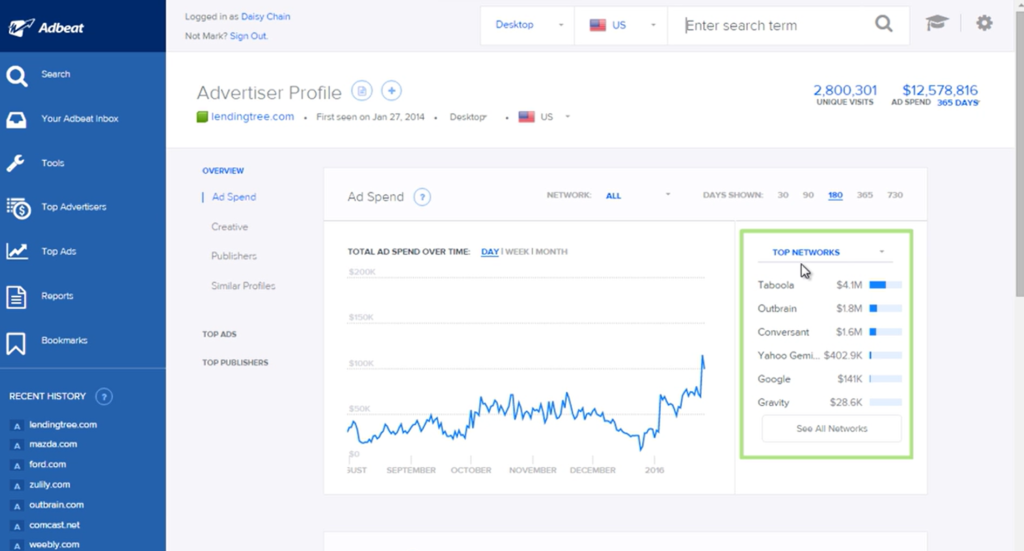Open the Bookmarks ribbon icon
This screenshot has width=1024, height=551.
[x=16, y=343]
